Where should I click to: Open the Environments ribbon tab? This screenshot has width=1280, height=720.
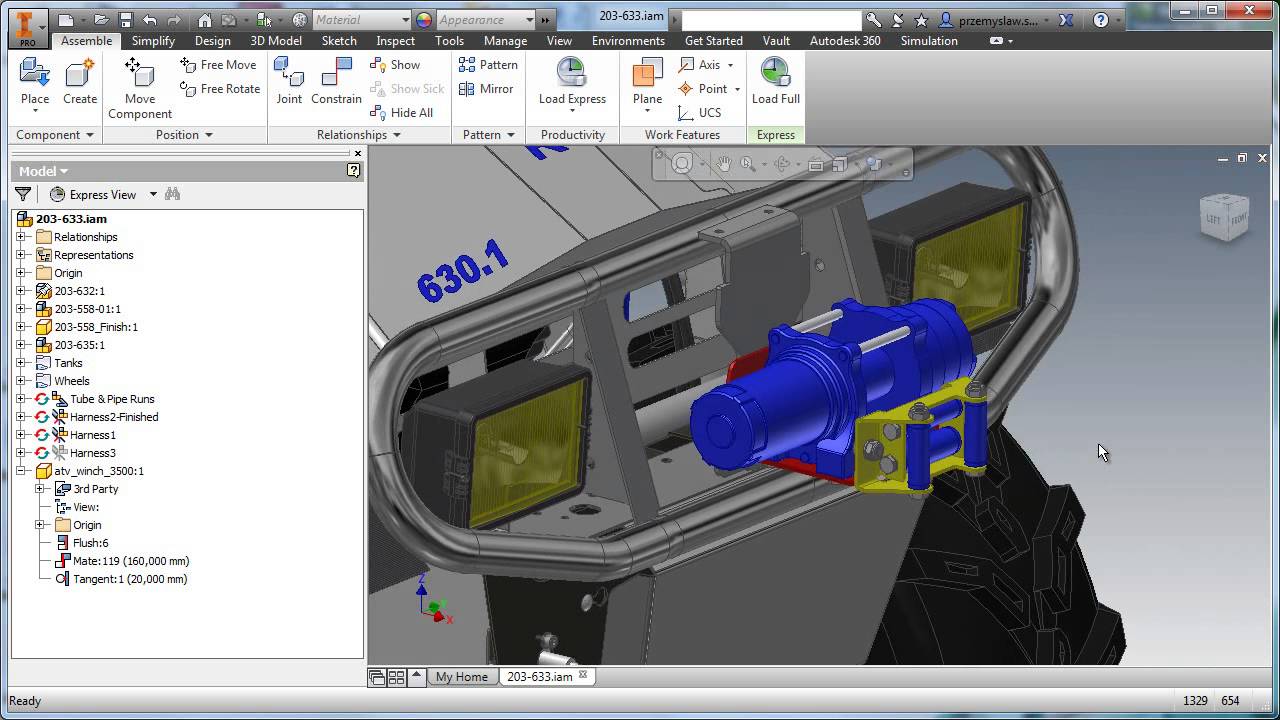pos(628,41)
